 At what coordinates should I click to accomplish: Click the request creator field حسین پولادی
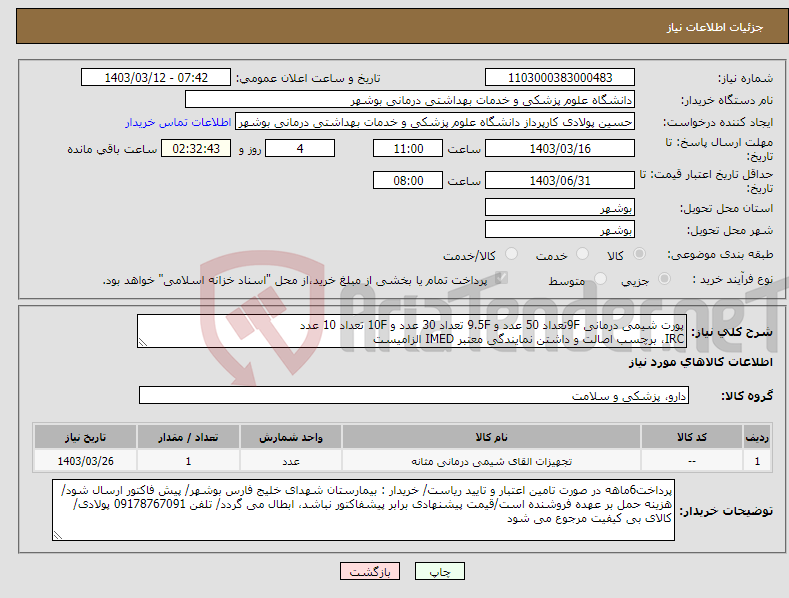point(435,122)
